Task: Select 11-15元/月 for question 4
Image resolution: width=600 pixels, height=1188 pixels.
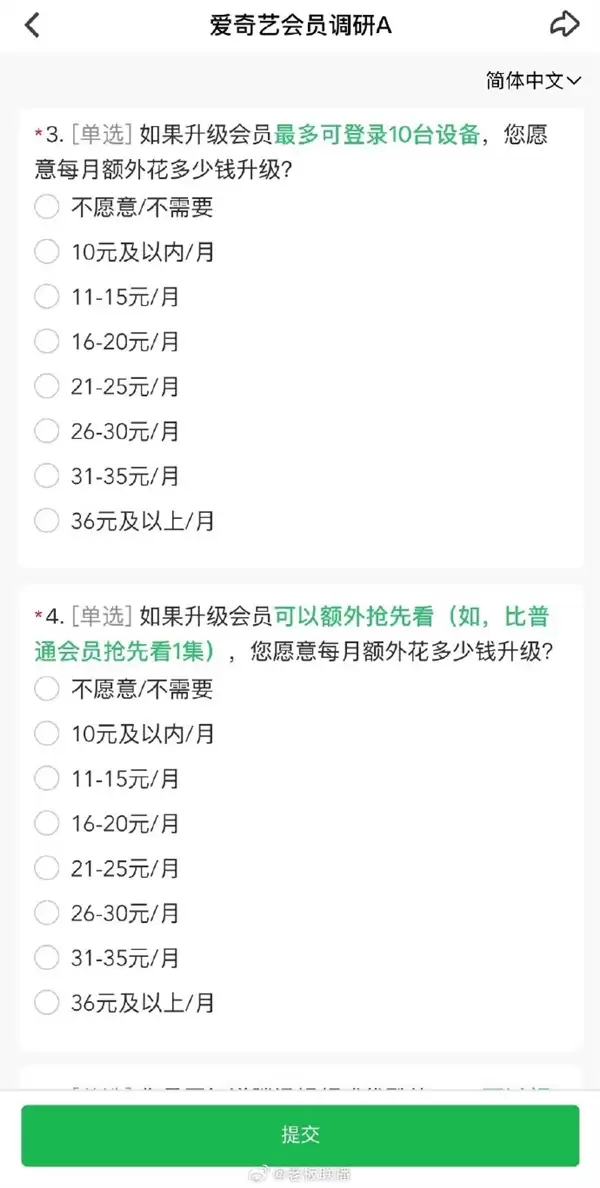Action: click(46, 779)
